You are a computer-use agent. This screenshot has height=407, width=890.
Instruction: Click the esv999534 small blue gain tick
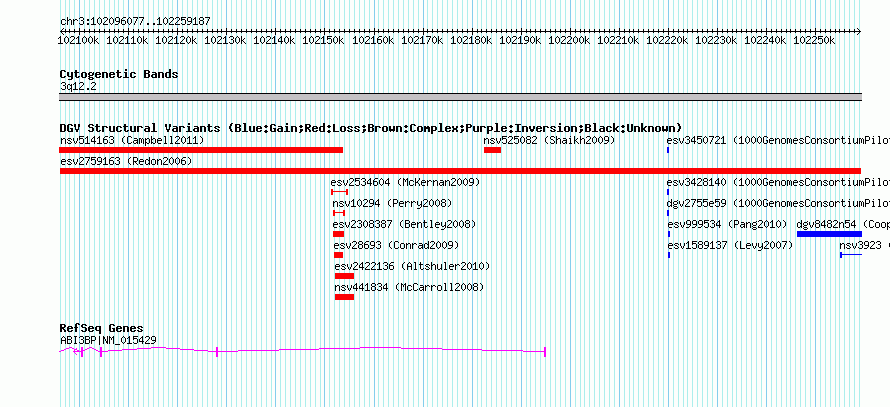tap(669, 234)
